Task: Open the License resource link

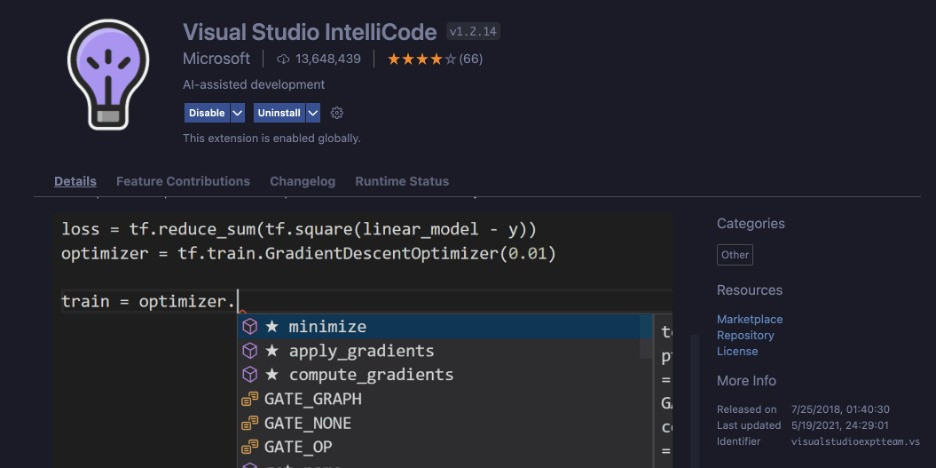Action: pos(737,352)
